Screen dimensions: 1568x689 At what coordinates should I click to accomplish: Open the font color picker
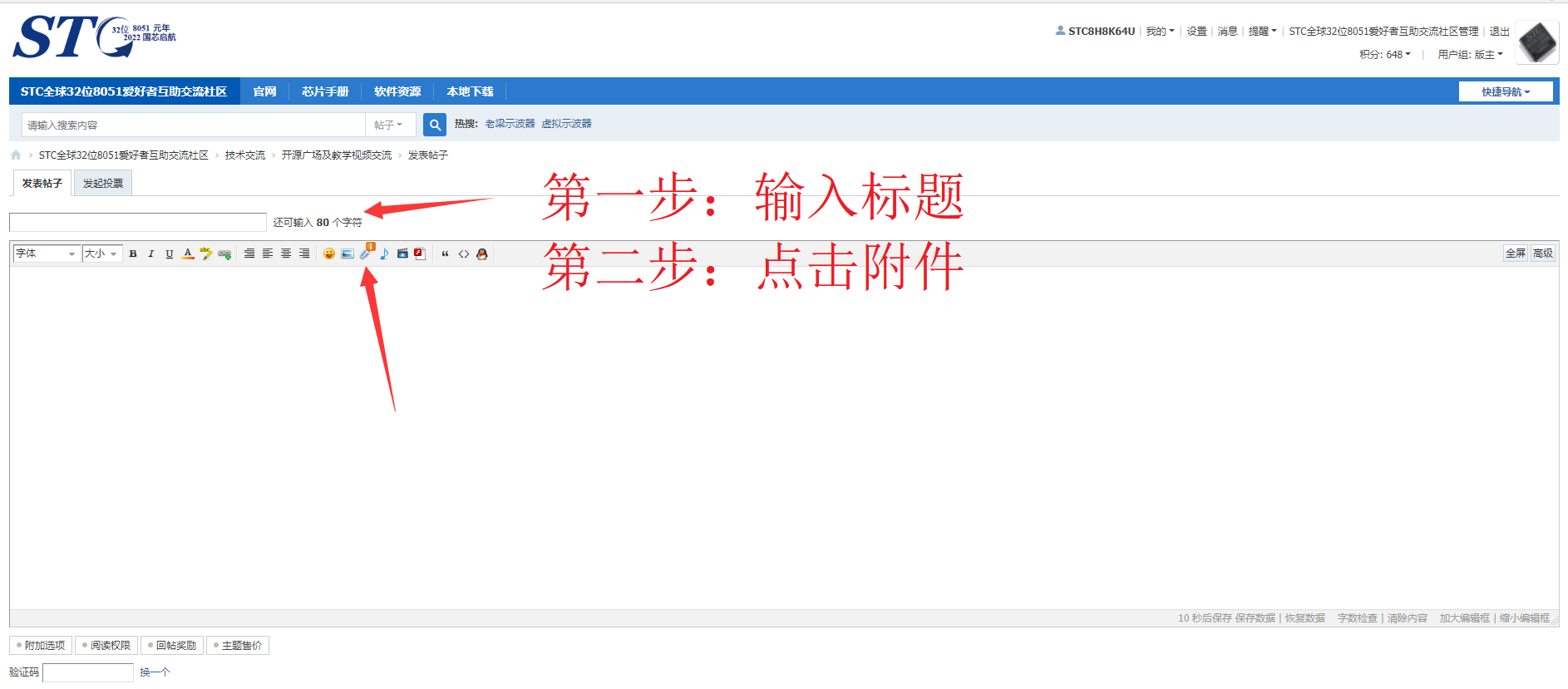click(x=188, y=253)
